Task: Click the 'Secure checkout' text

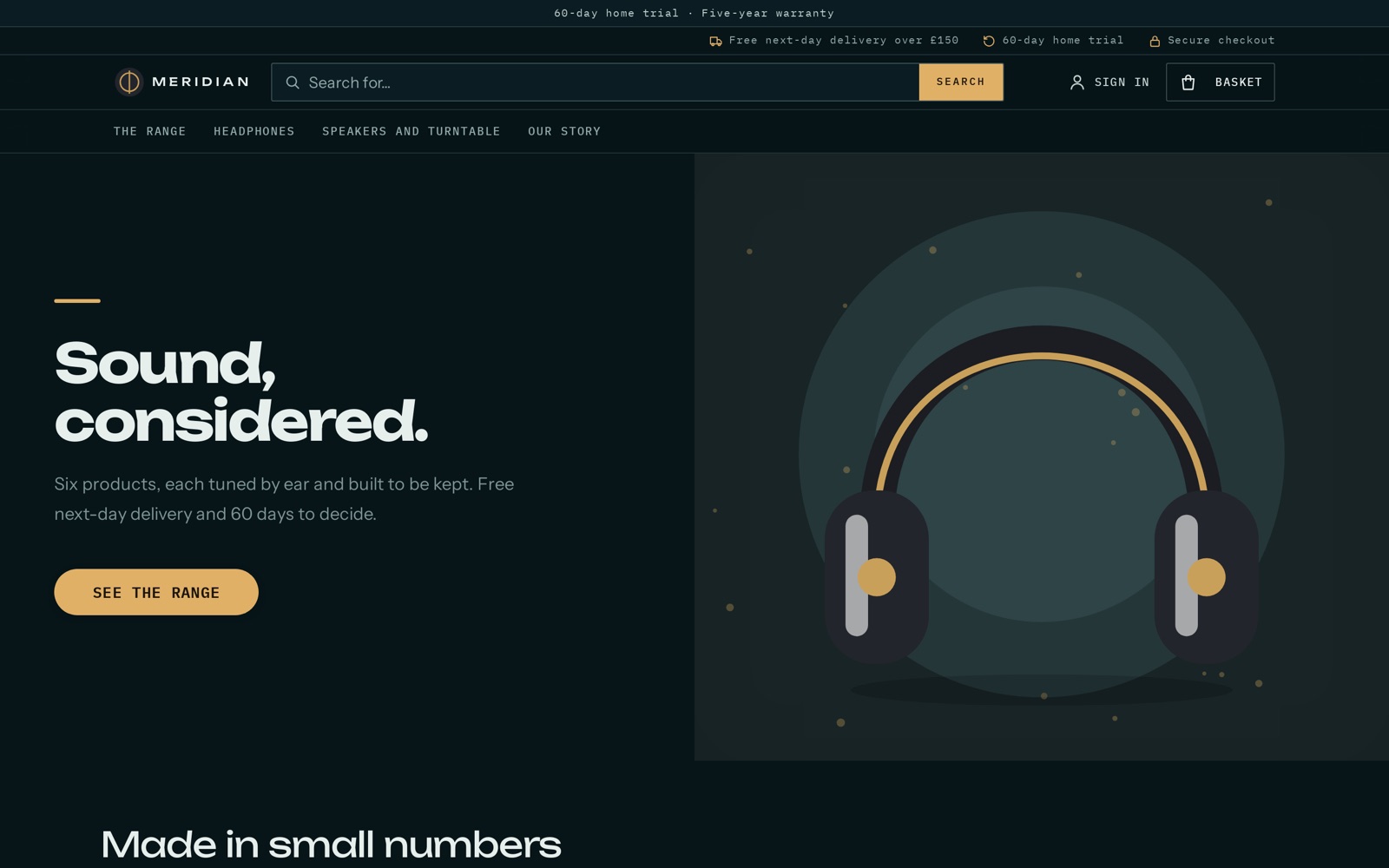Action: (1221, 40)
